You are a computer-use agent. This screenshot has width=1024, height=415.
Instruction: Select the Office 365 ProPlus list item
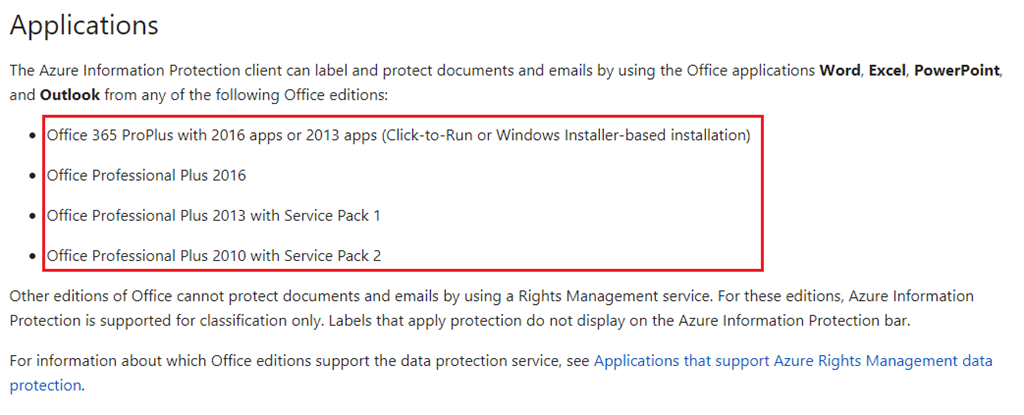(398, 135)
